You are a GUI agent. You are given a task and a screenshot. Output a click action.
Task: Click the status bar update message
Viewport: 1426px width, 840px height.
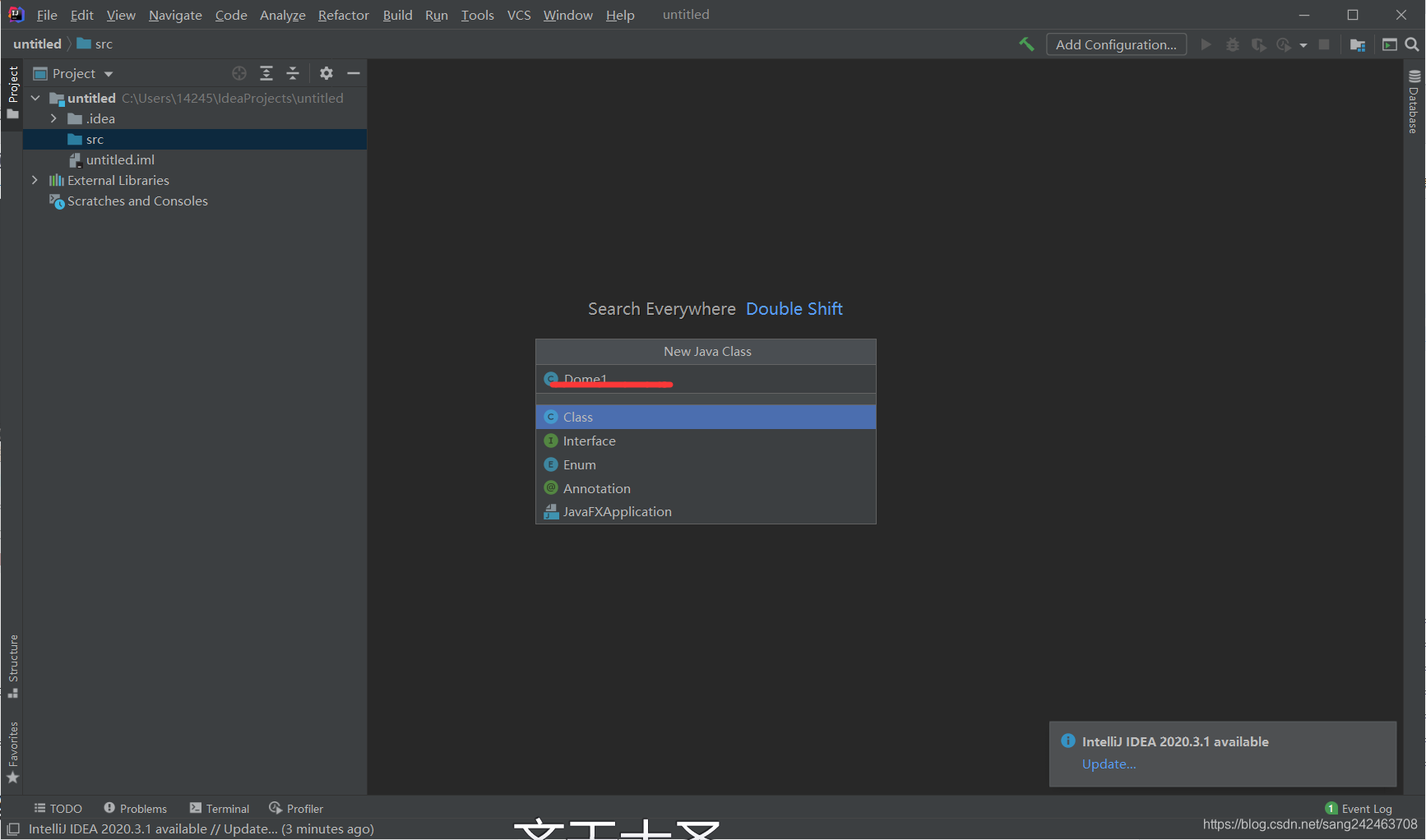[x=201, y=828]
